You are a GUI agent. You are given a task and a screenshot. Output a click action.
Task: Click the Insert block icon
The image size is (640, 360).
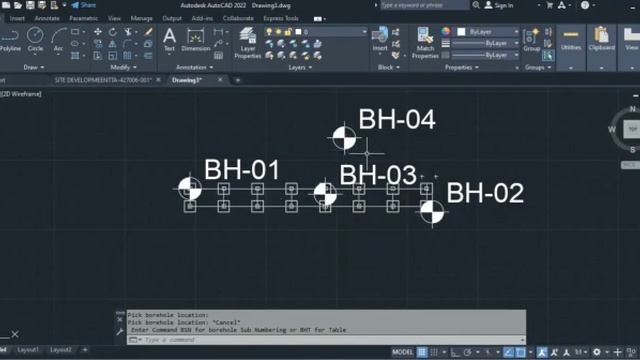(x=380, y=39)
